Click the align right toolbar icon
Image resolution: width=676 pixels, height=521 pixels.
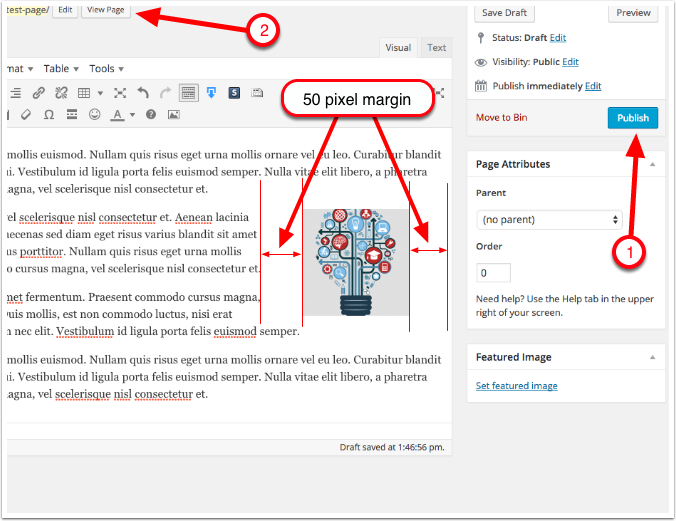click(x=16, y=93)
